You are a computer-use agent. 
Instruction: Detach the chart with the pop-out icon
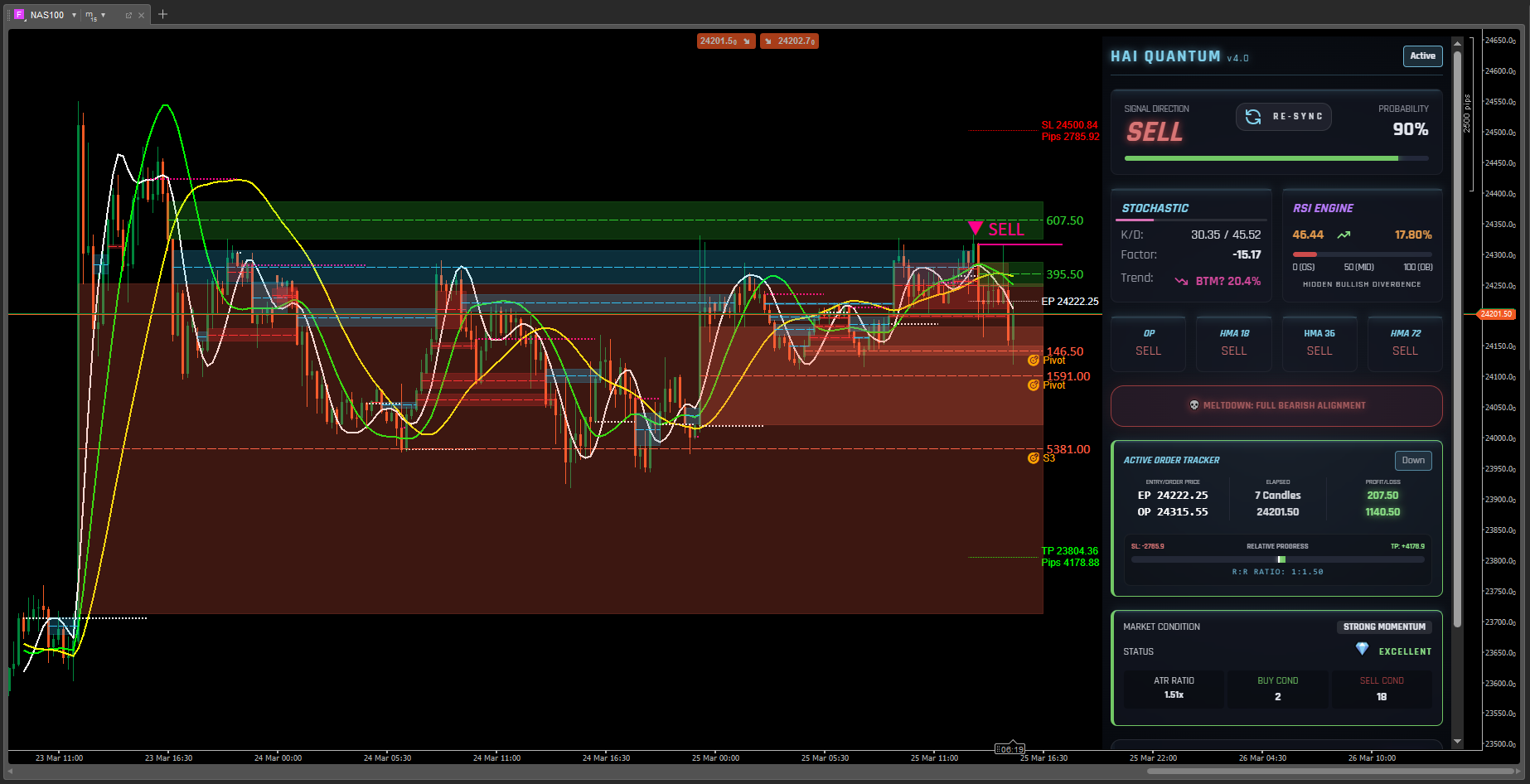(x=128, y=15)
